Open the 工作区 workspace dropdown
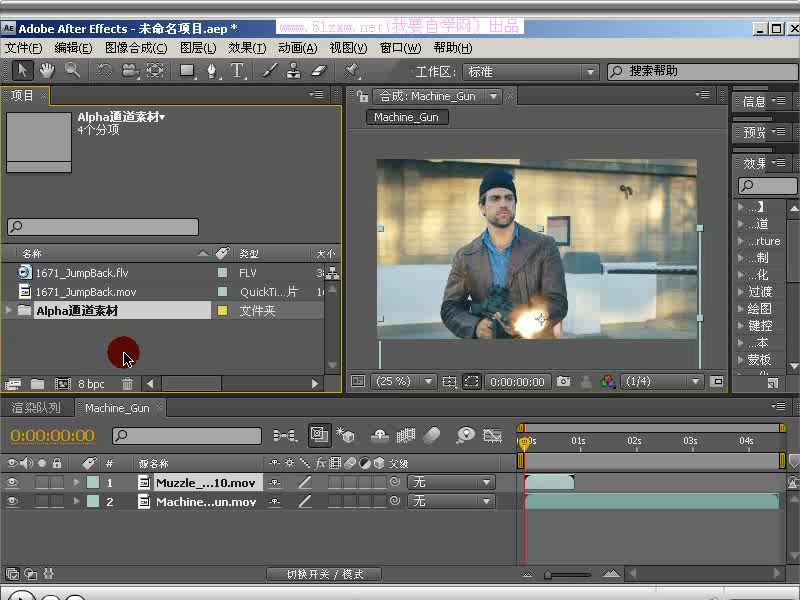The width and height of the screenshot is (800, 600). pyautogui.click(x=530, y=72)
